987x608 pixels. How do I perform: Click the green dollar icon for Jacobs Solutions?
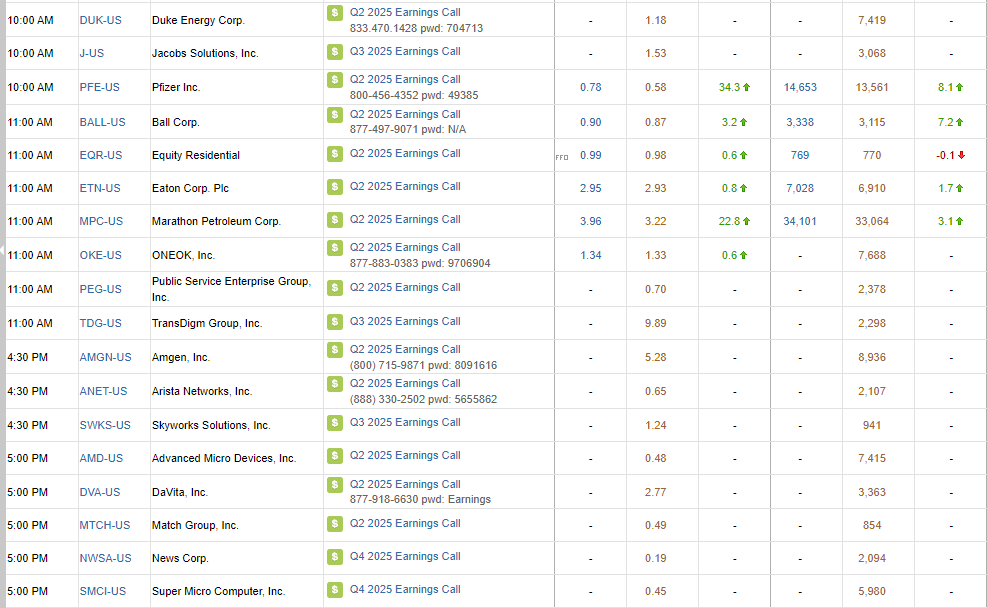coord(335,52)
